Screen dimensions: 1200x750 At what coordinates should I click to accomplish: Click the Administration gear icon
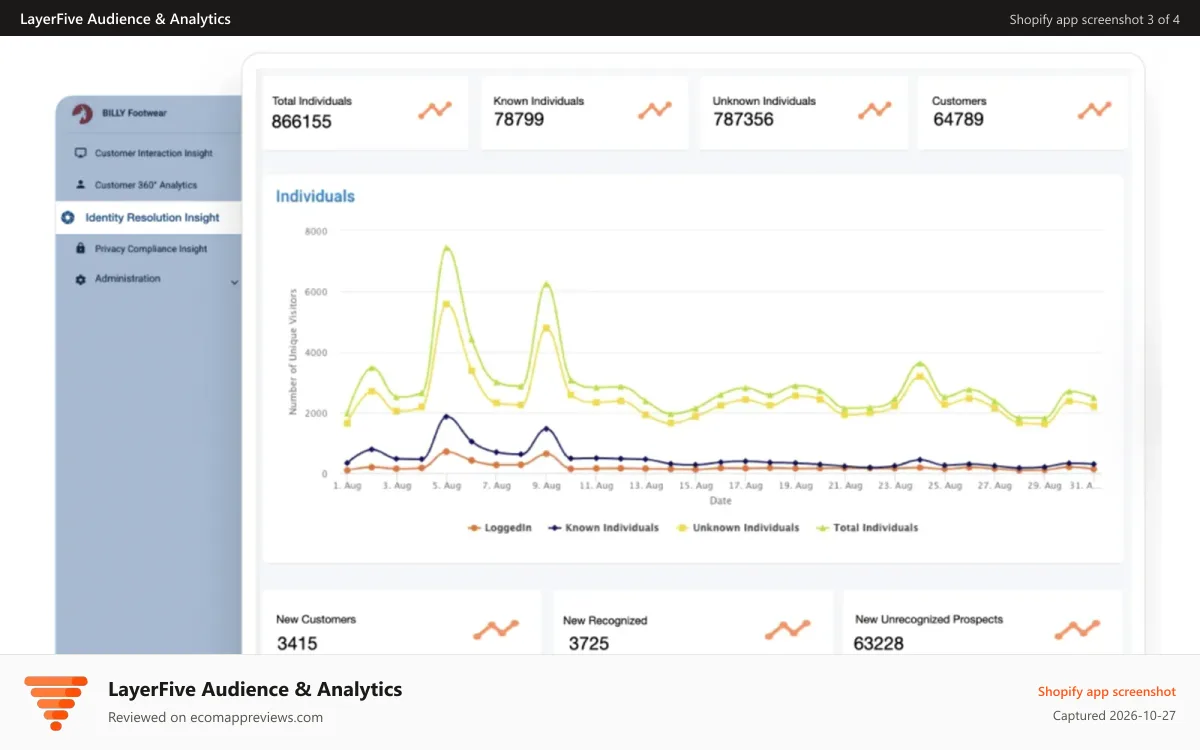[81, 279]
